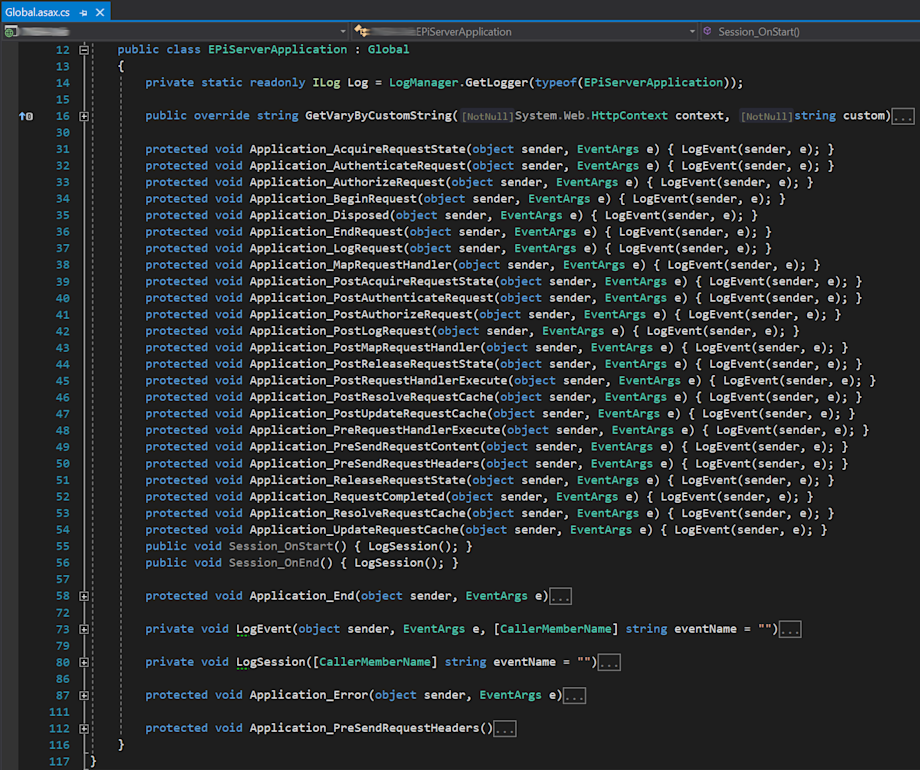Collapse the EPiServerApplication class at line 12
The height and width of the screenshot is (770, 920).
84,50
